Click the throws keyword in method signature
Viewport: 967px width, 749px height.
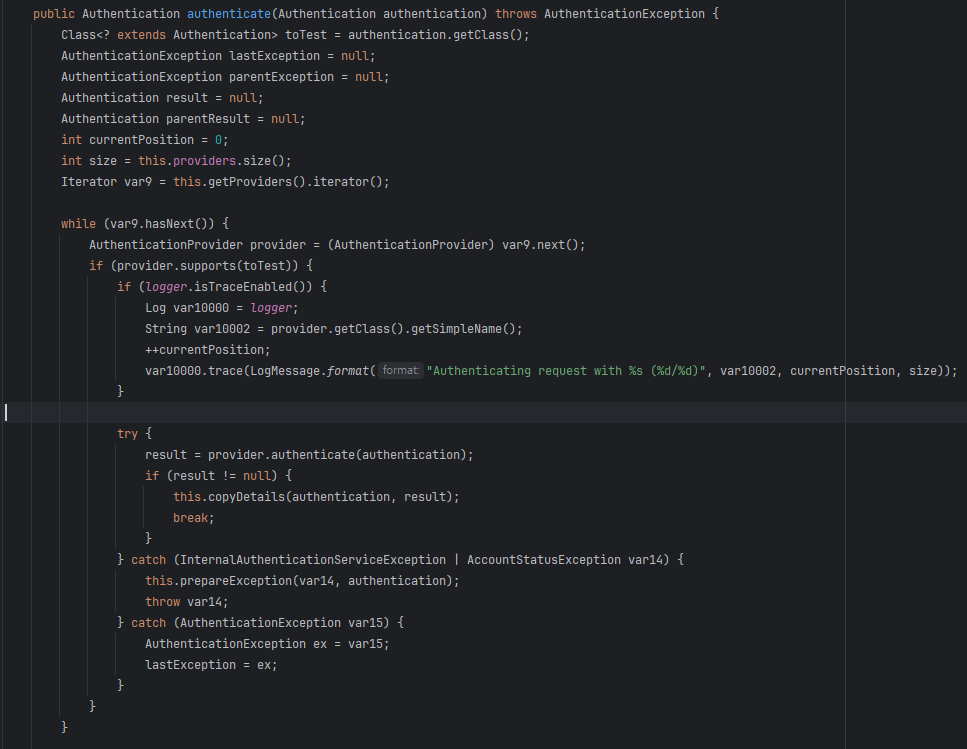tap(516, 14)
